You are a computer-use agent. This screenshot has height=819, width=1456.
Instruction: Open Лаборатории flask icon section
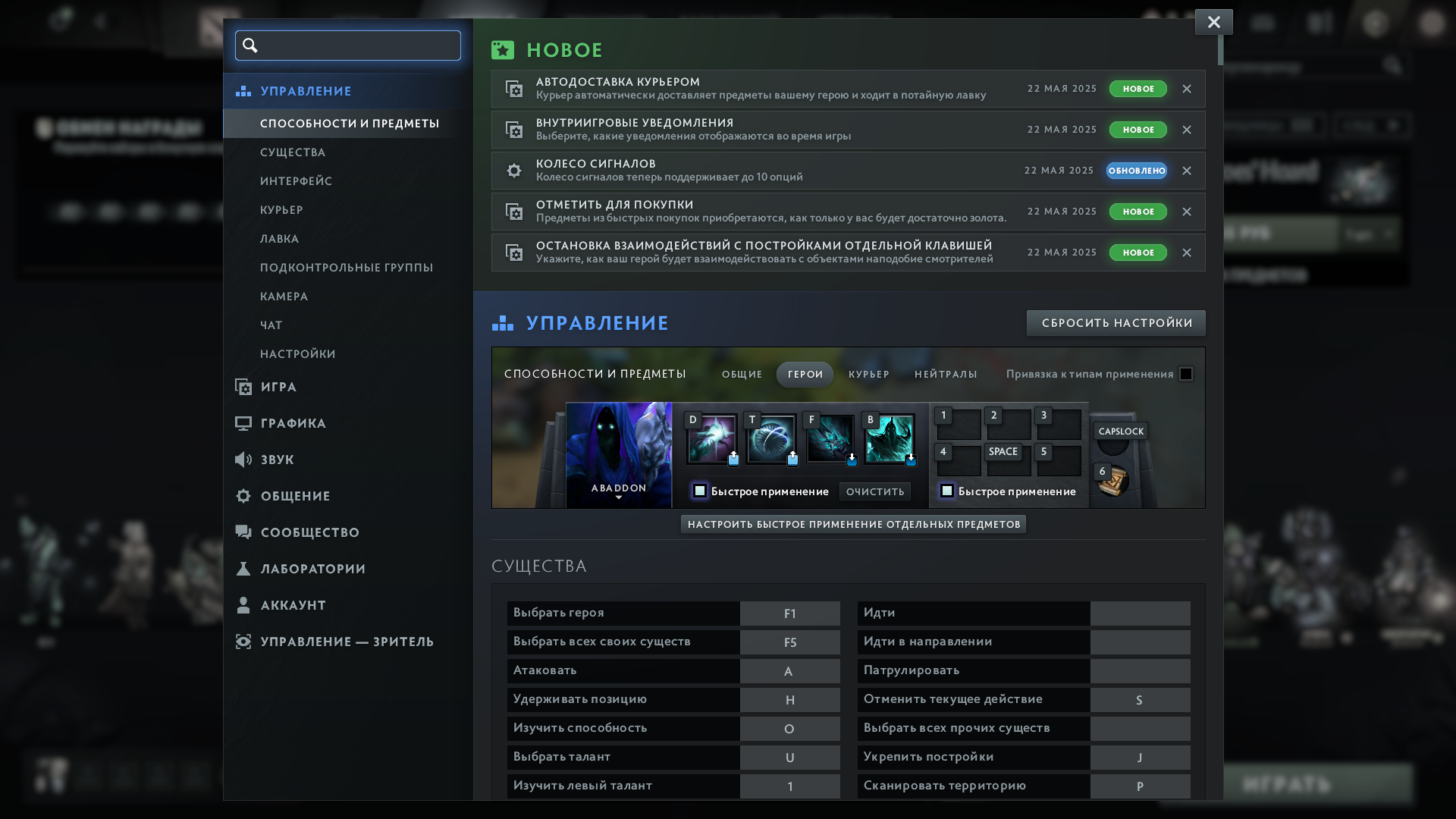(x=243, y=569)
